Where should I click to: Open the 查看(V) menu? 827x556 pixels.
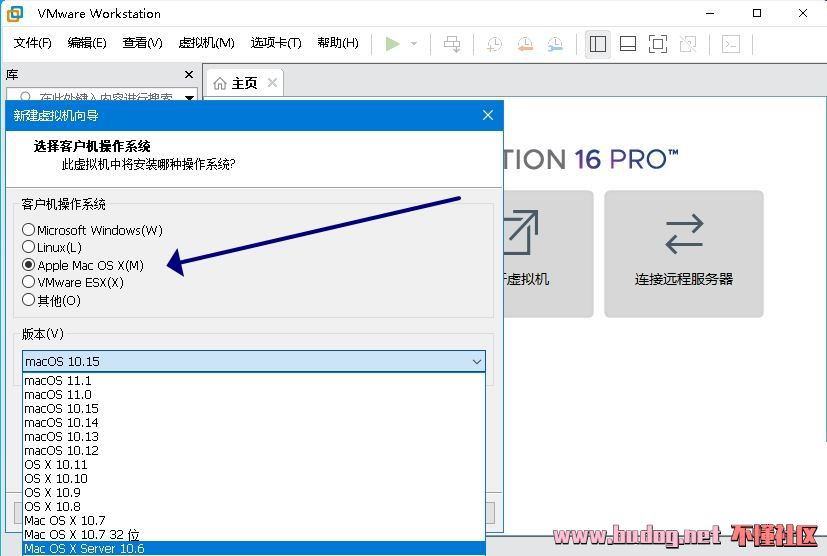(142, 43)
